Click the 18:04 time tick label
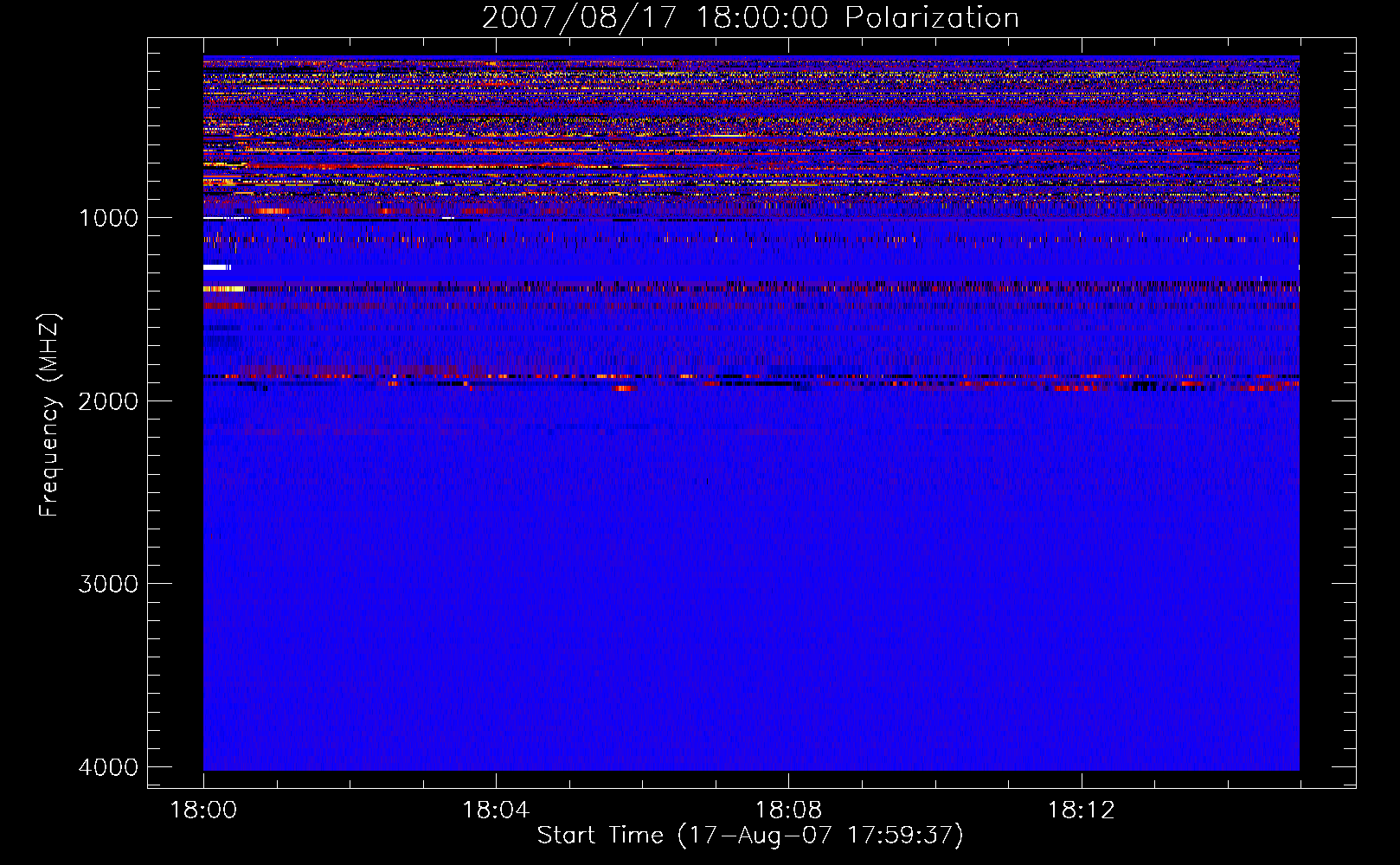Viewport: 1400px width, 865px height. pyautogui.click(x=496, y=811)
